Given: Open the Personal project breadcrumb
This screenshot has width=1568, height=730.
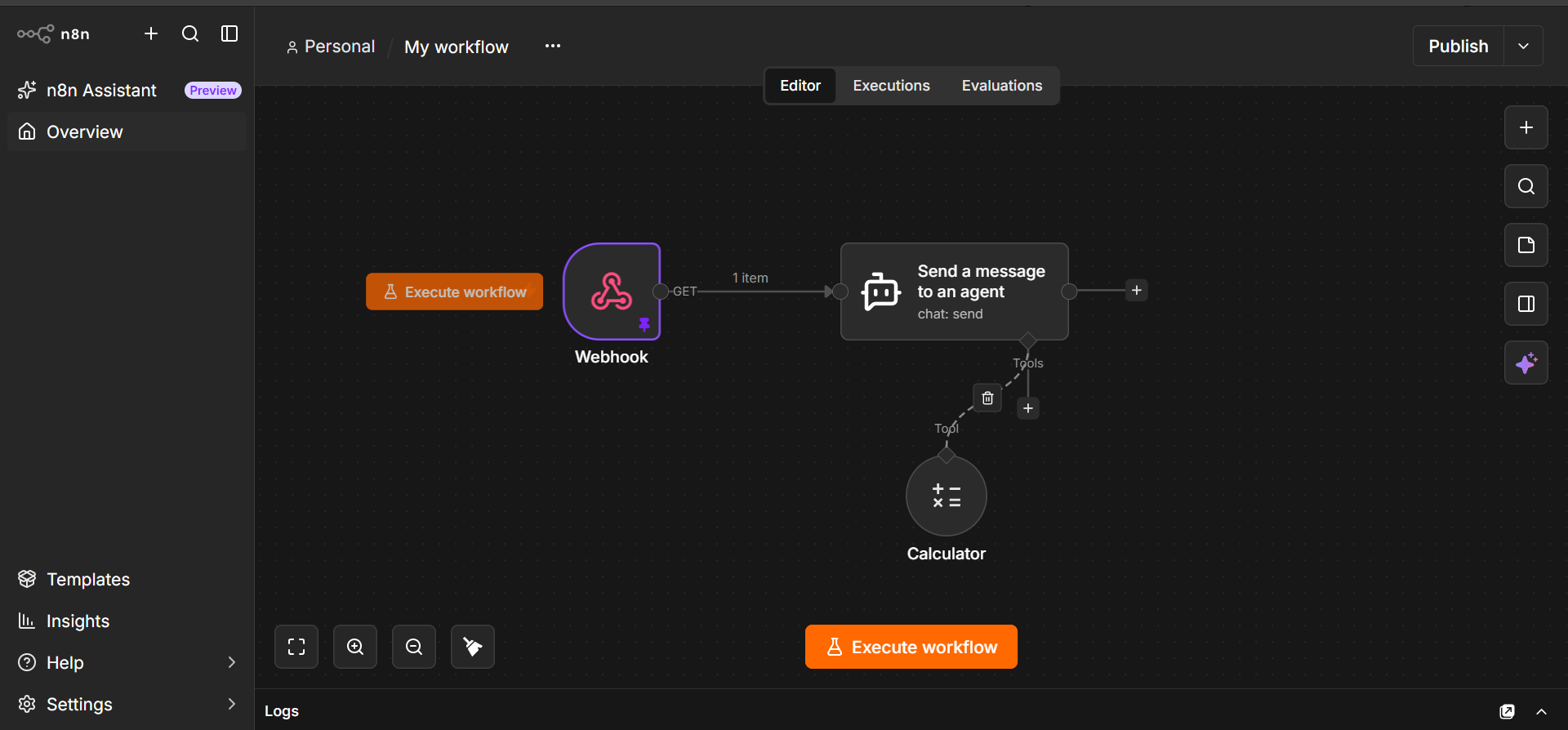Looking at the screenshot, I should pyautogui.click(x=331, y=47).
